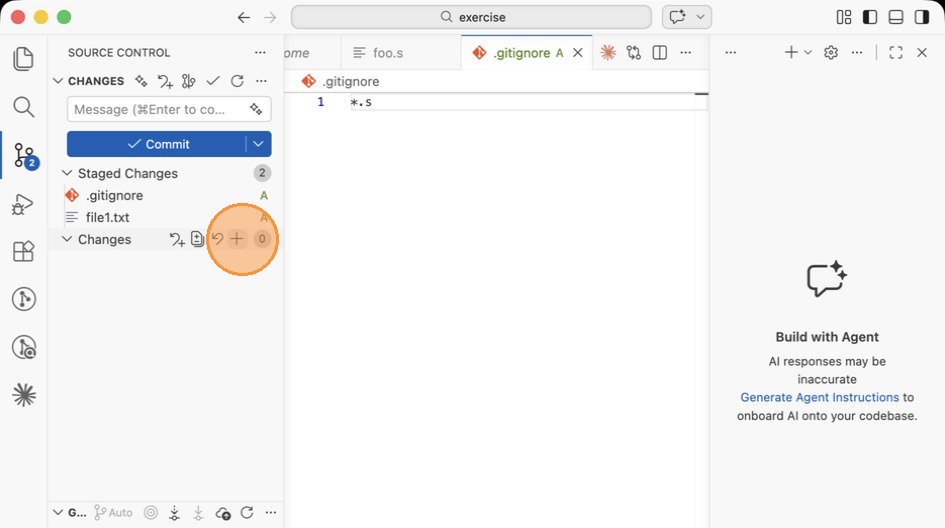Select file1.txt in staged changes
Screen dimensions: 945x528
tap(107, 217)
